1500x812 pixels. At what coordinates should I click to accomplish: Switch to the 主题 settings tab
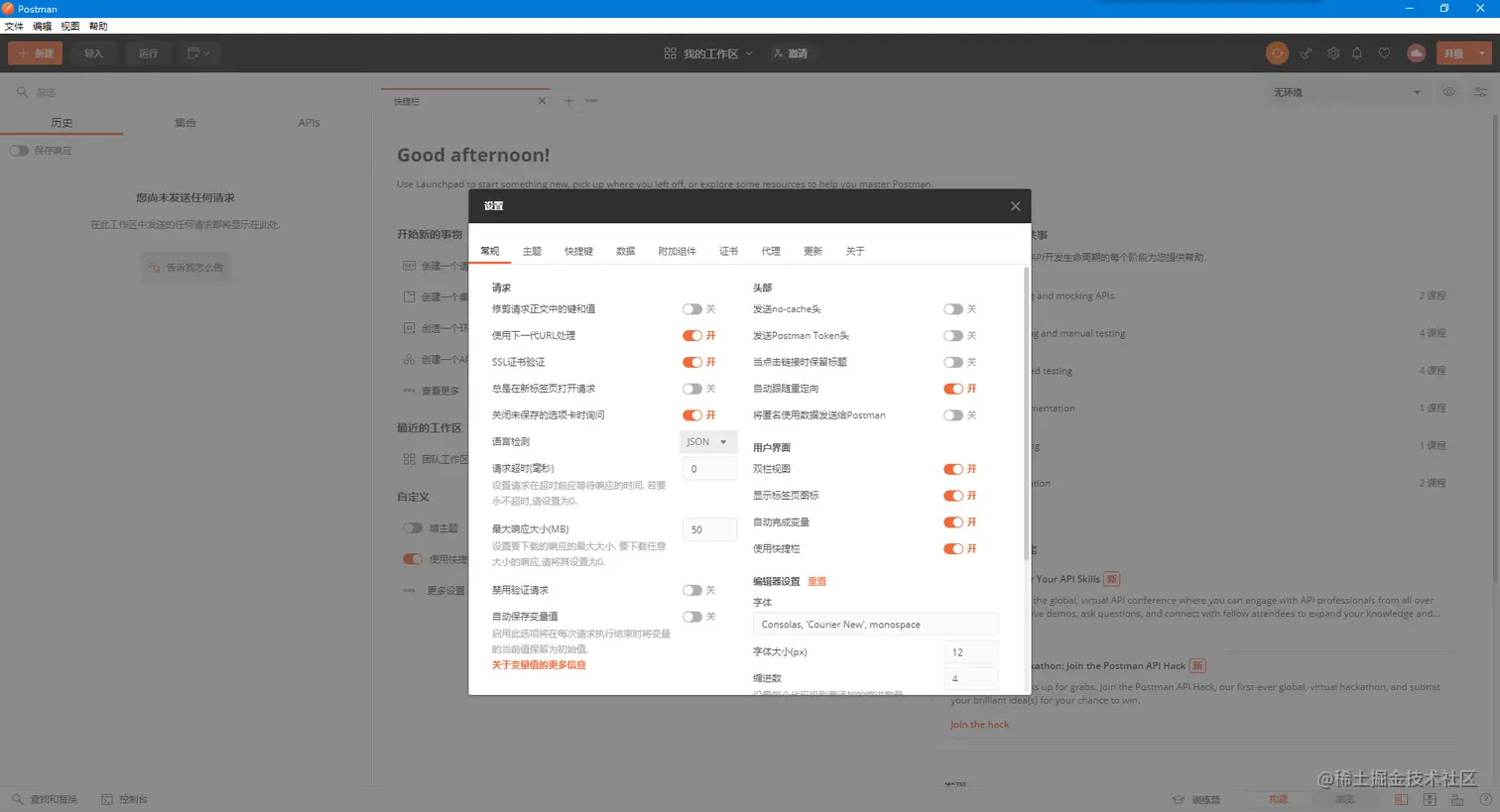pyautogui.click(x=533, y=251)
